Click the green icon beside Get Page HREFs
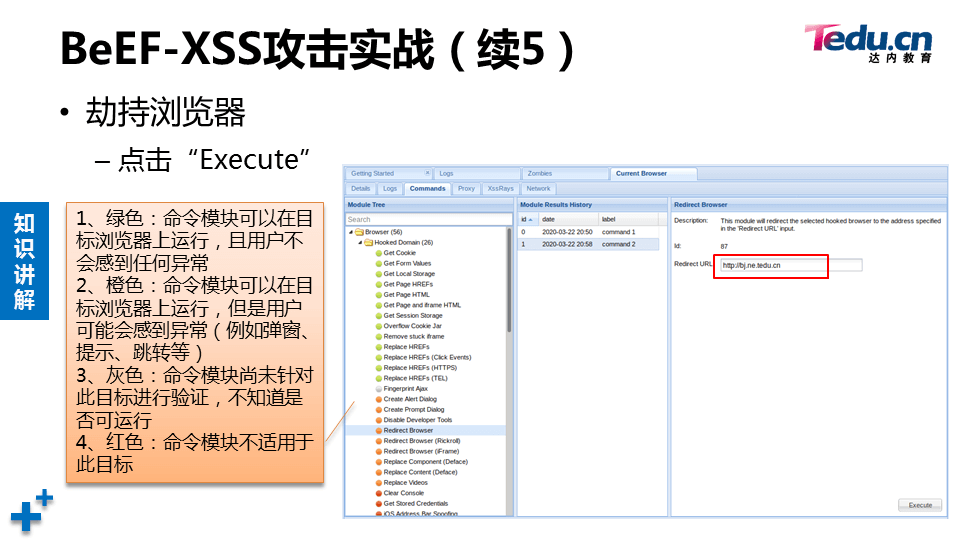 click(378, 284)
